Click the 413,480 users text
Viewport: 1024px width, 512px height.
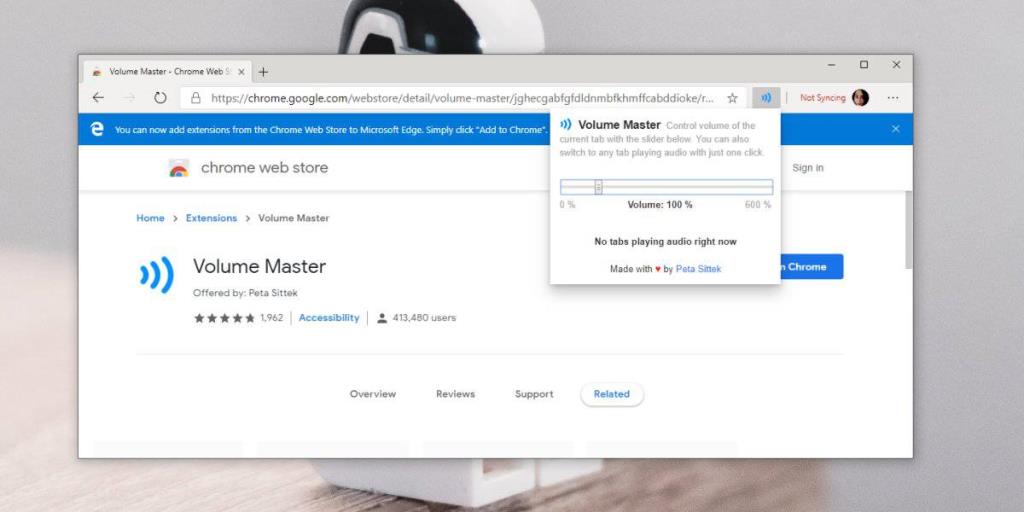pos(424,318)
